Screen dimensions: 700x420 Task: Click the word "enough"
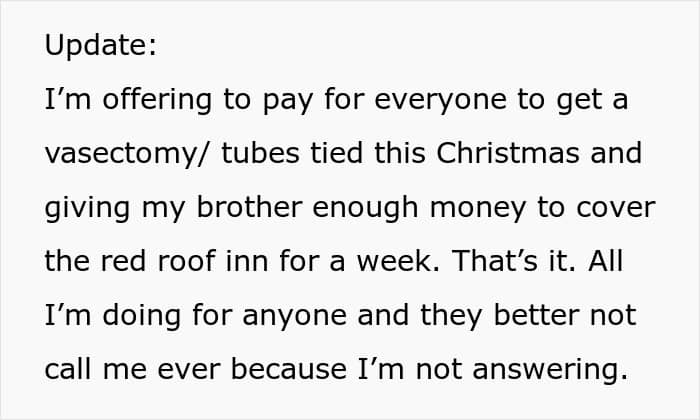tap(365, 210)
